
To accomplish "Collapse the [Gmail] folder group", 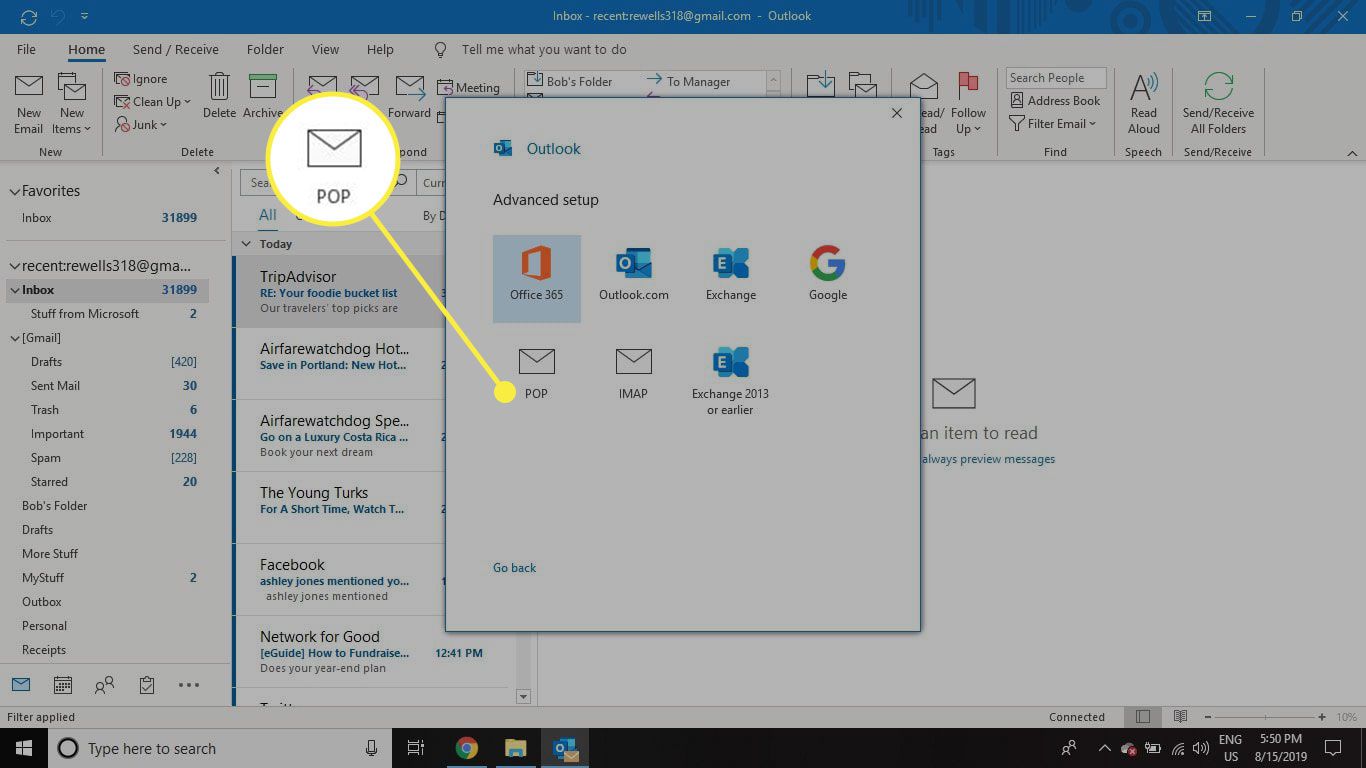I will pos(15,338).
